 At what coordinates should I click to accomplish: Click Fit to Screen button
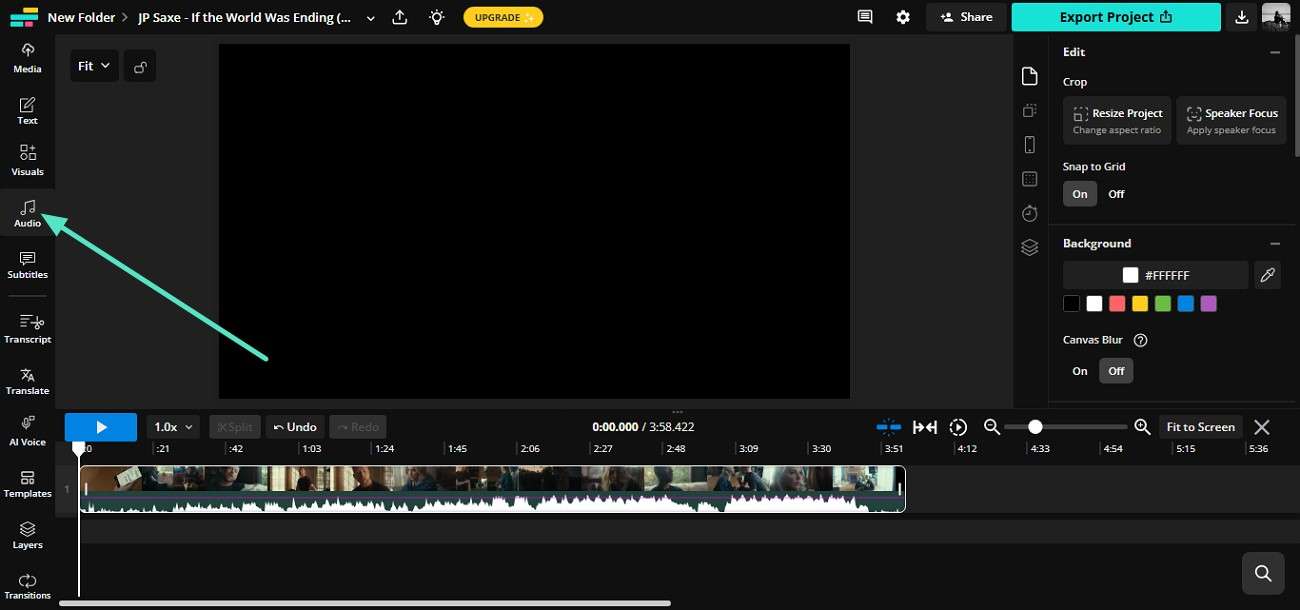(x=1200, y=427)
